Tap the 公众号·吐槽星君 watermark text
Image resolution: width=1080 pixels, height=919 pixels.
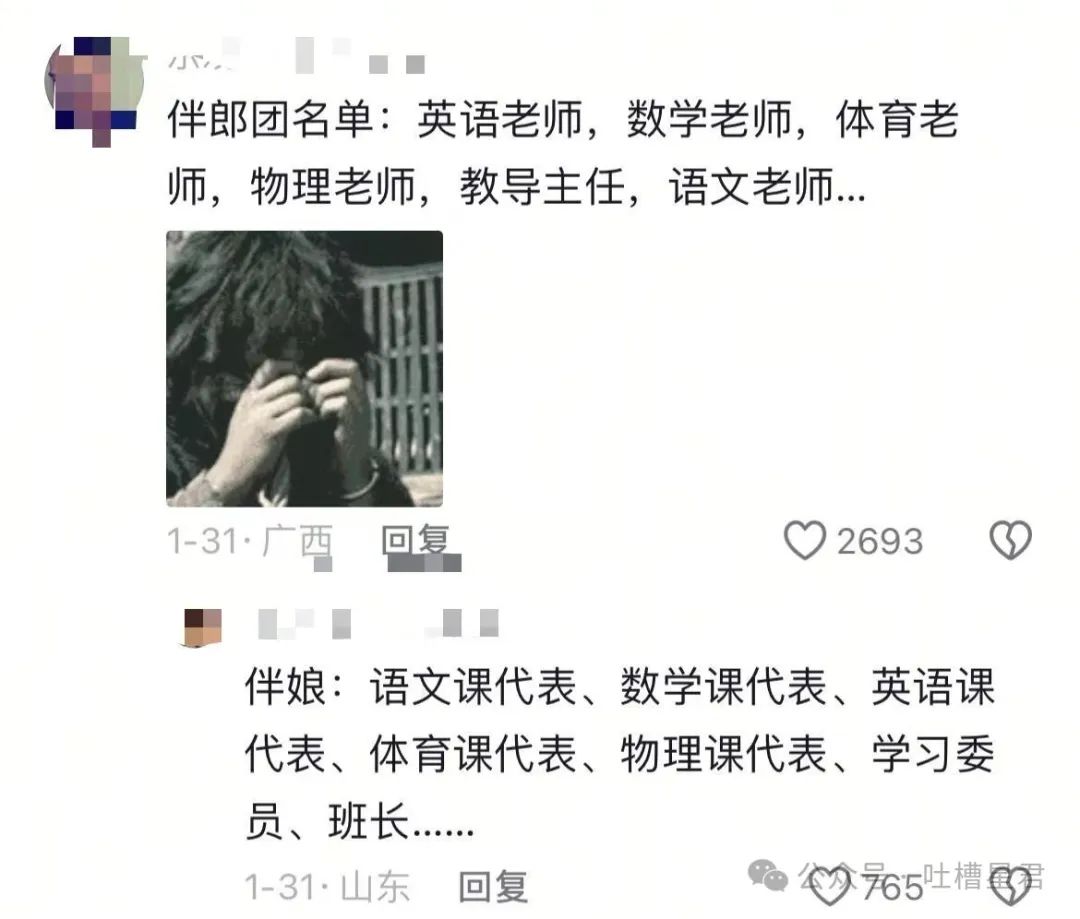pyautogui.click(x=921, y=876)
